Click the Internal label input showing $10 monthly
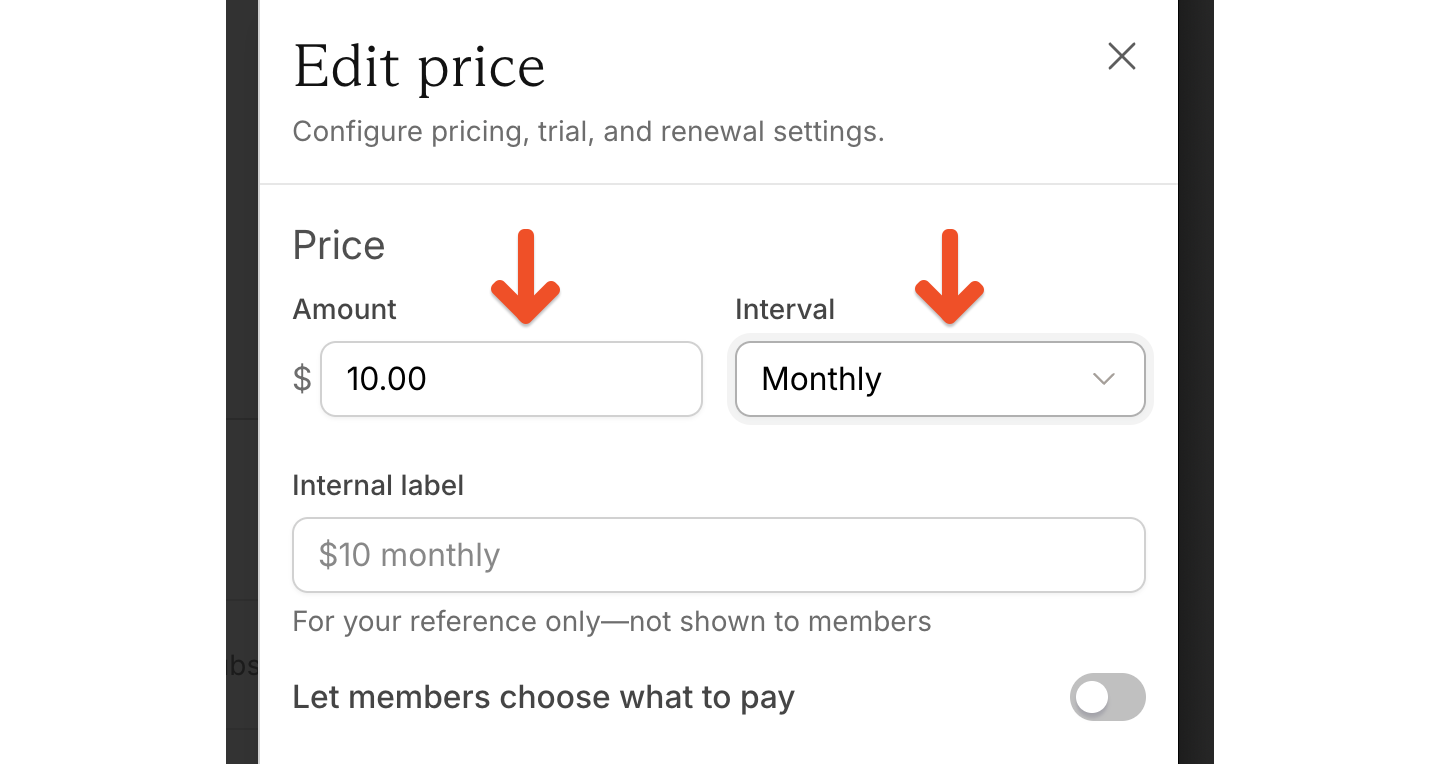This screenshot has height=764, width=1440. click(x=718, y=555)
